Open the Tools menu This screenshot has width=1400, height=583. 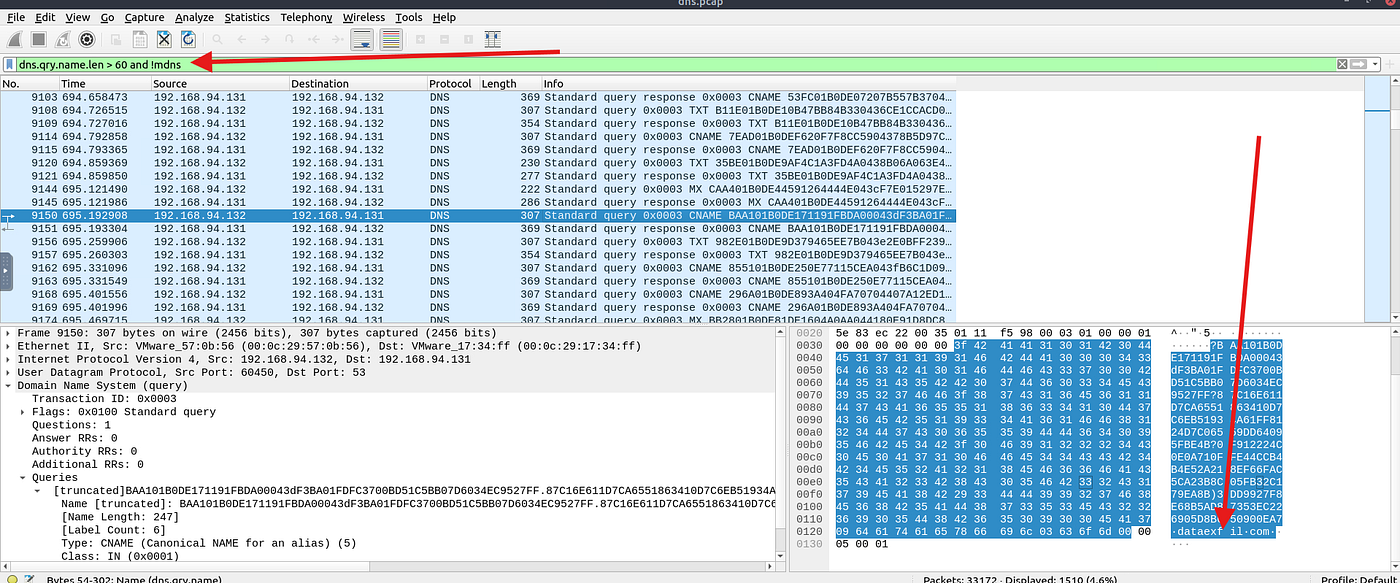coord(408,17)
